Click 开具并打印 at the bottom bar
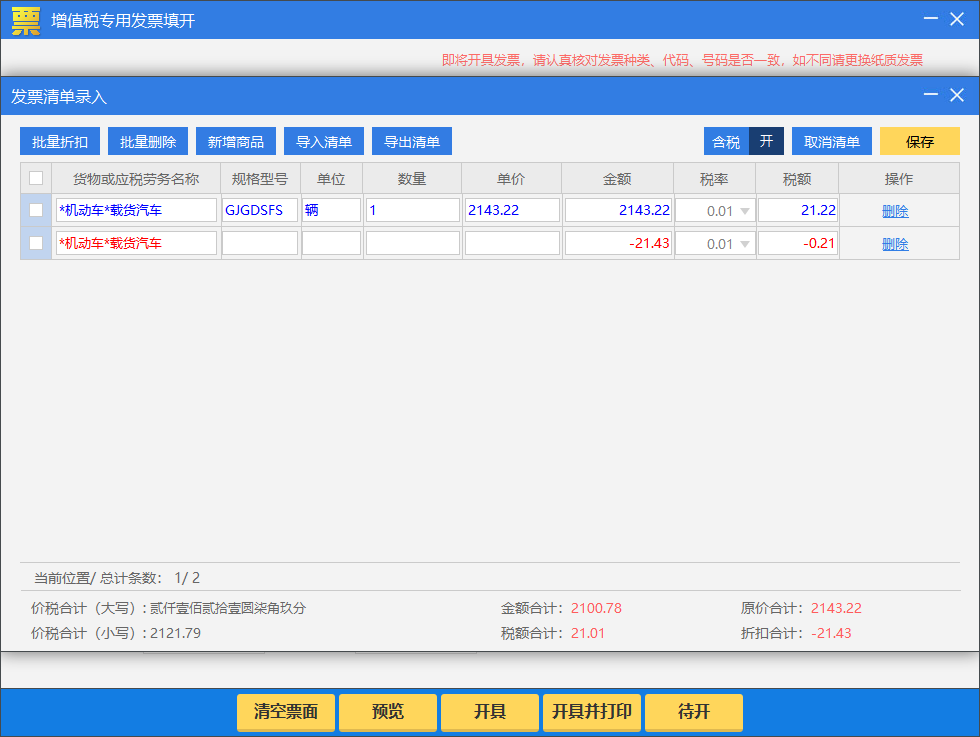This screenshot has height=737, width=980. [x=592, y=712]
